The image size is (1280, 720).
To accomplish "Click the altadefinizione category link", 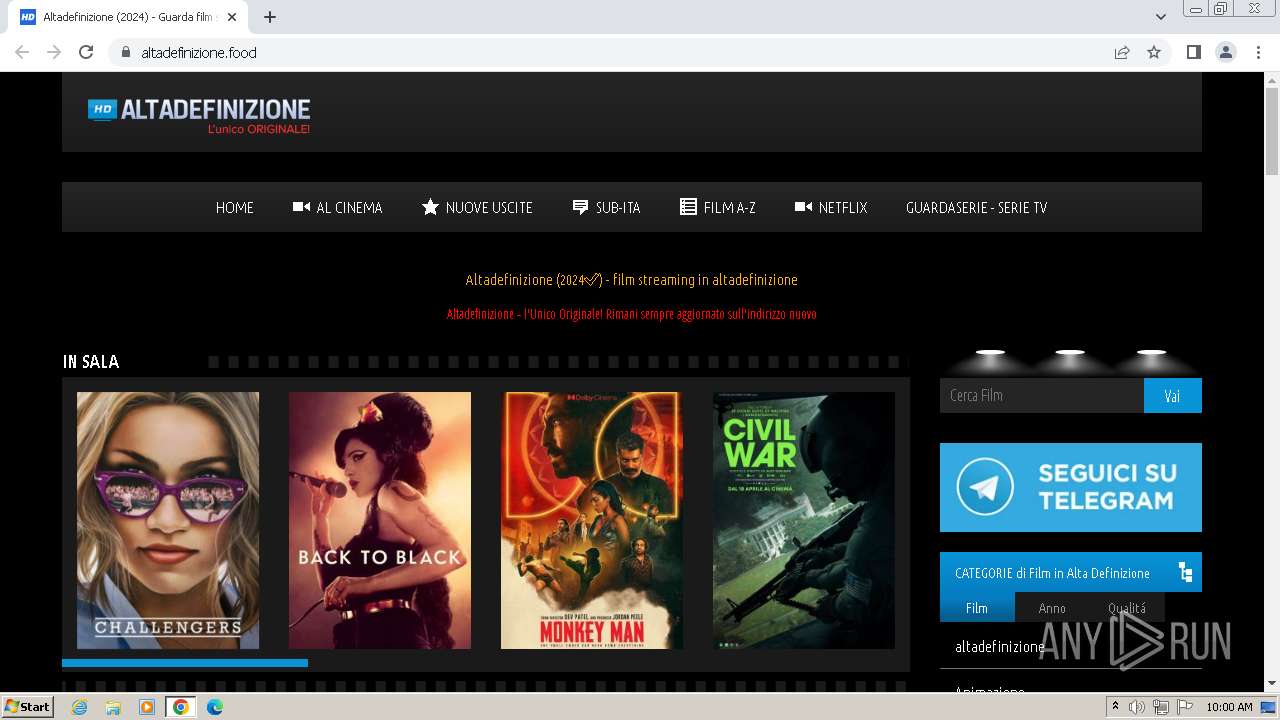I will [1000, 647].
